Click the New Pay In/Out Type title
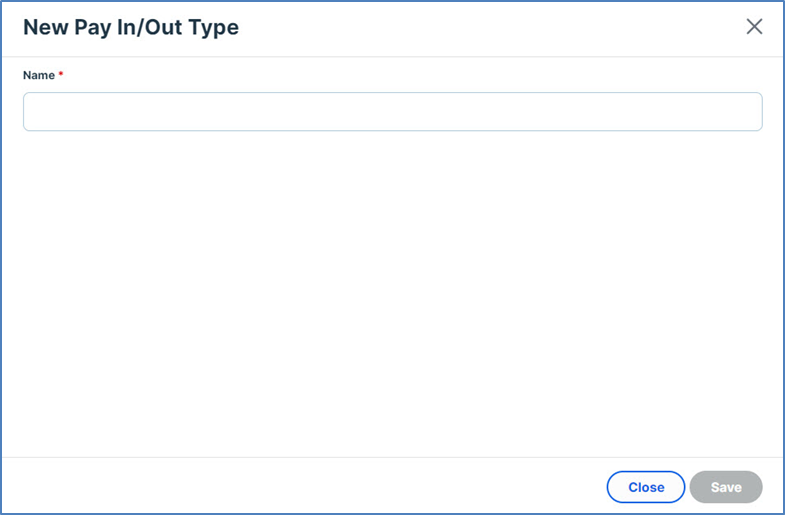 pos(131,27)
